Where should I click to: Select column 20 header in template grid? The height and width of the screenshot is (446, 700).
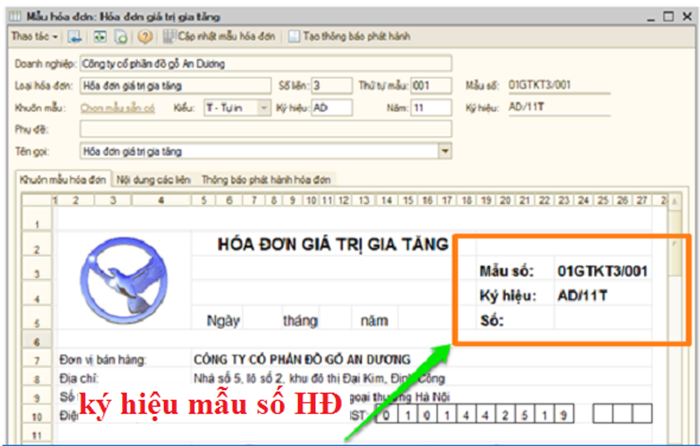505,200
